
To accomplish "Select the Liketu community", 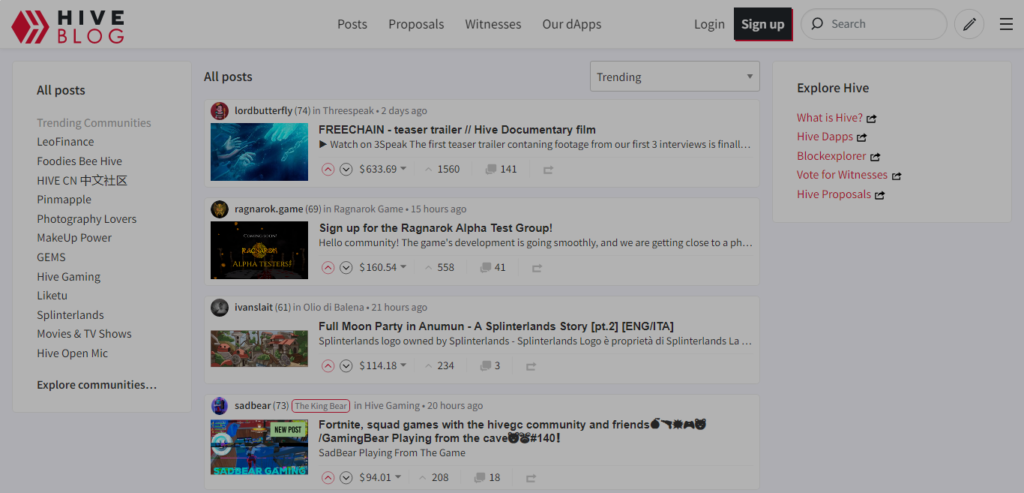I will 52,296.
